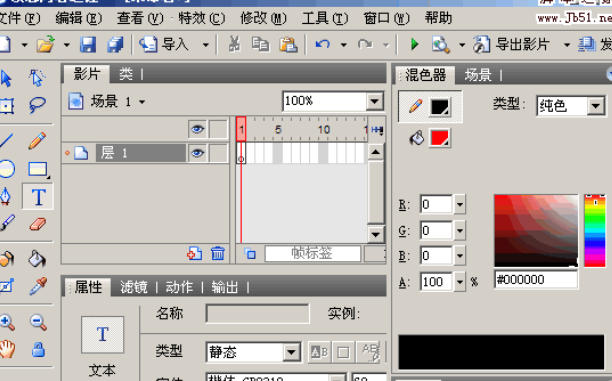The width and height of the screenshot is (612, 381).
Task: Open the 类型 纯色 dropdown
Action: pos(596,105)
